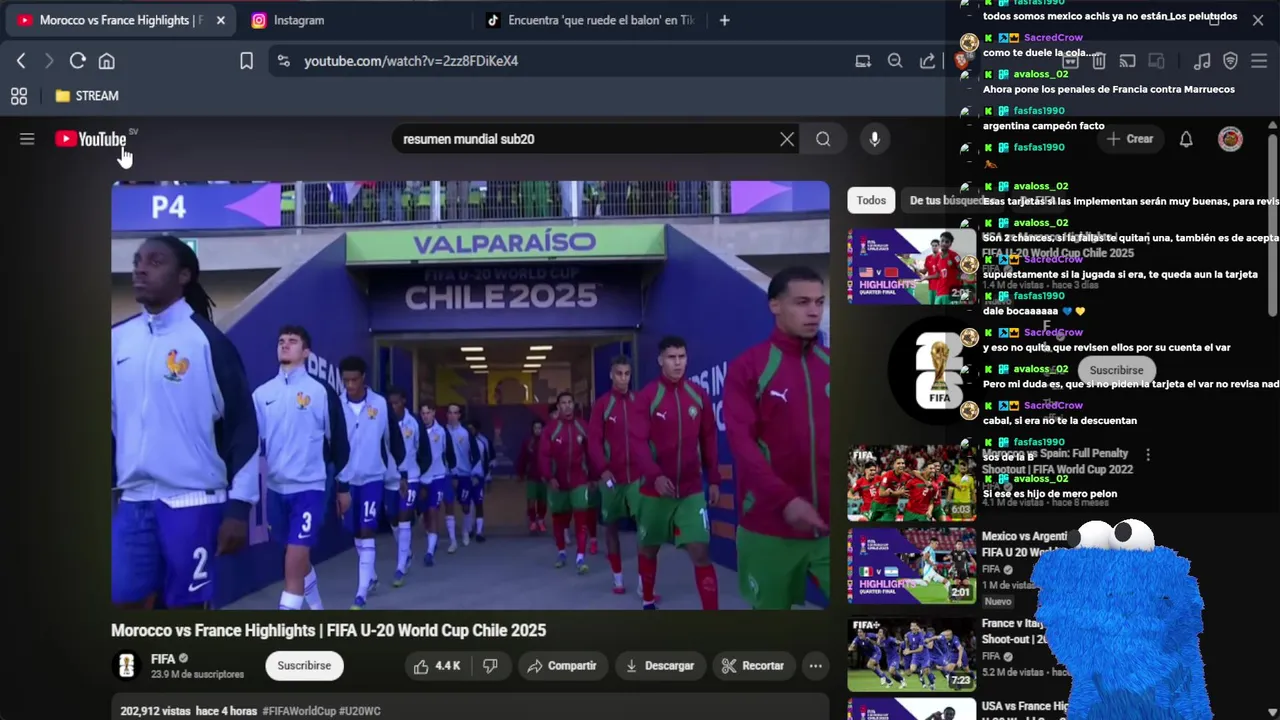The height and width of the screenshot is (720, 1280).
Task: Click the browser forward arrow
Action: coord(48,61)
